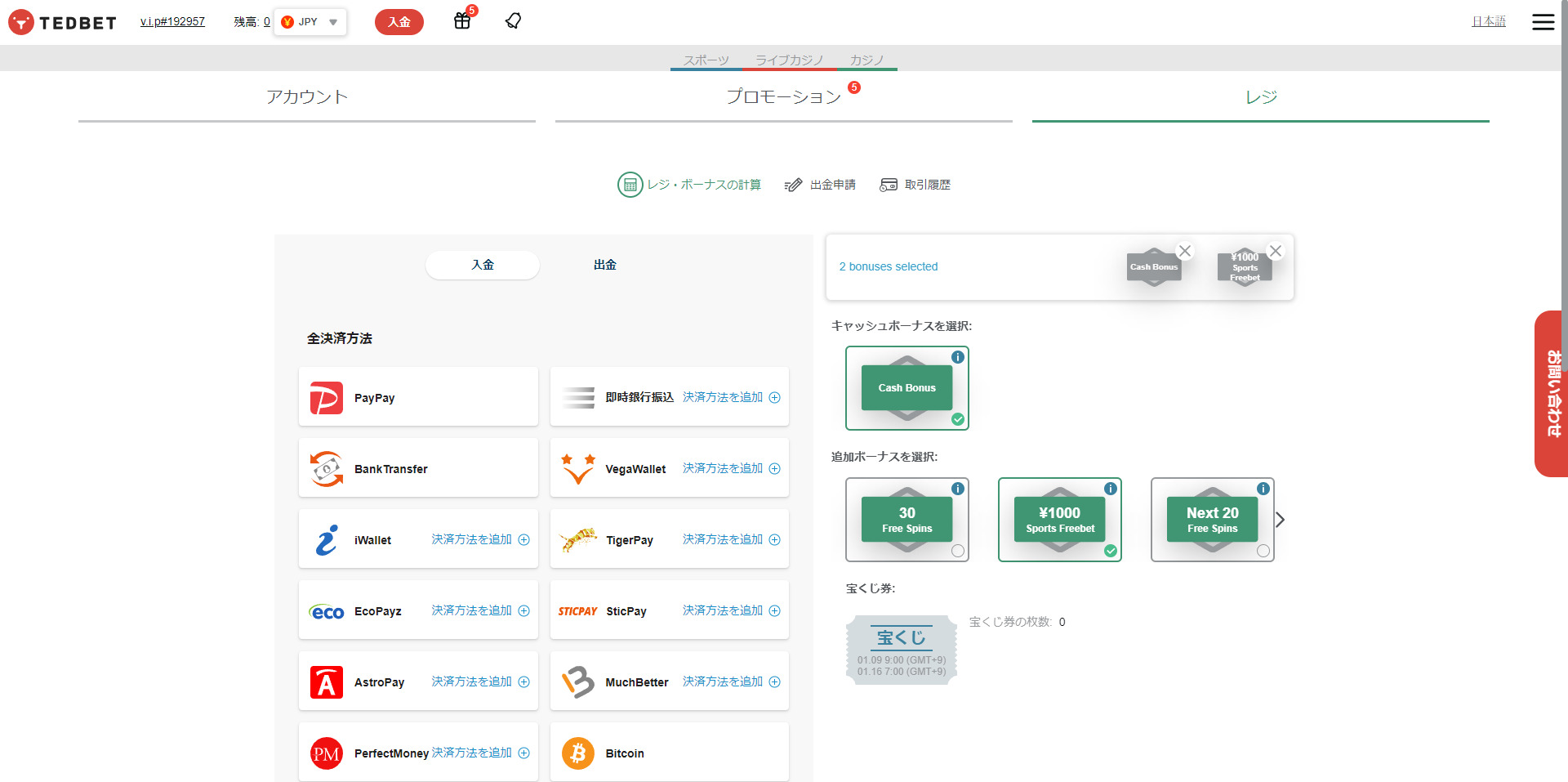1568x782 pixels.
Task: Open 出金申請 withdrawal request link
Action: [833, 185]
